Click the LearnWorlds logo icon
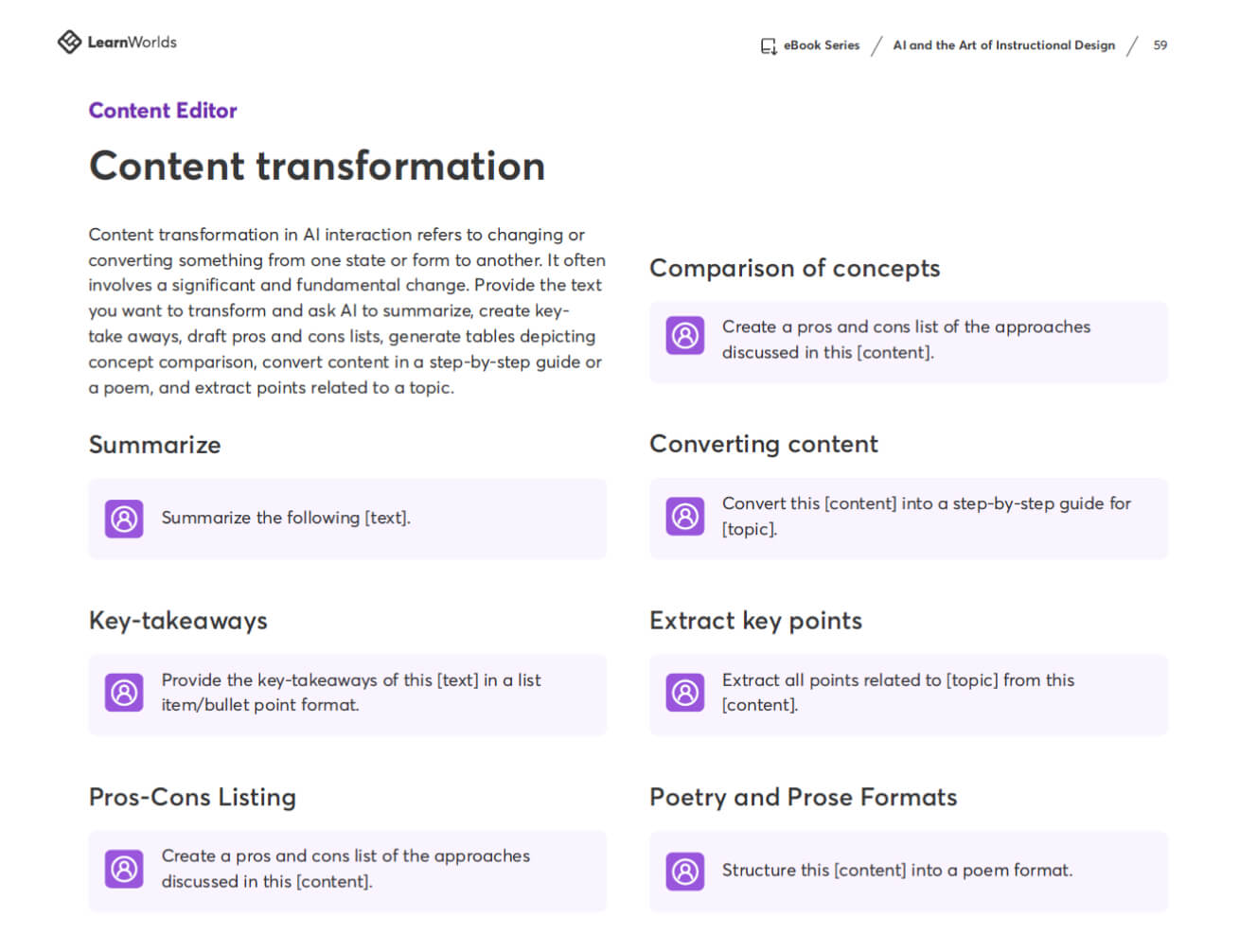1257x952 pixels. pos(69,42)
